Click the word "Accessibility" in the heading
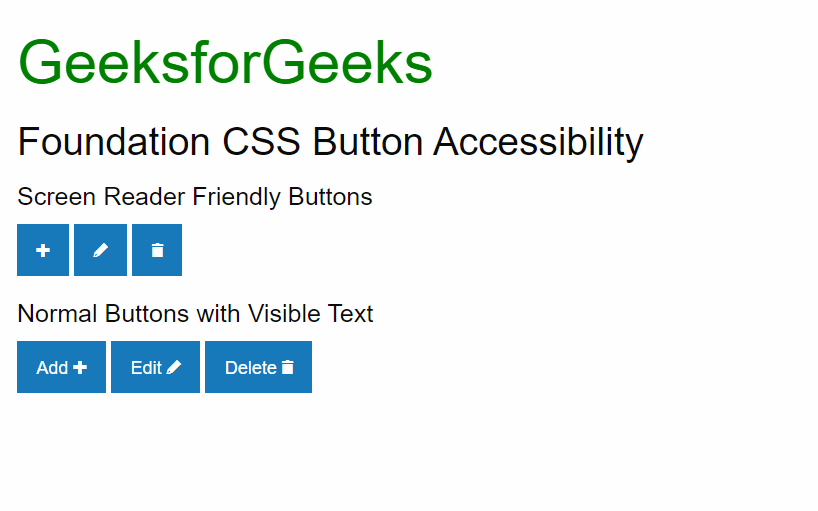The image size is (818, 511). [538, 142]
